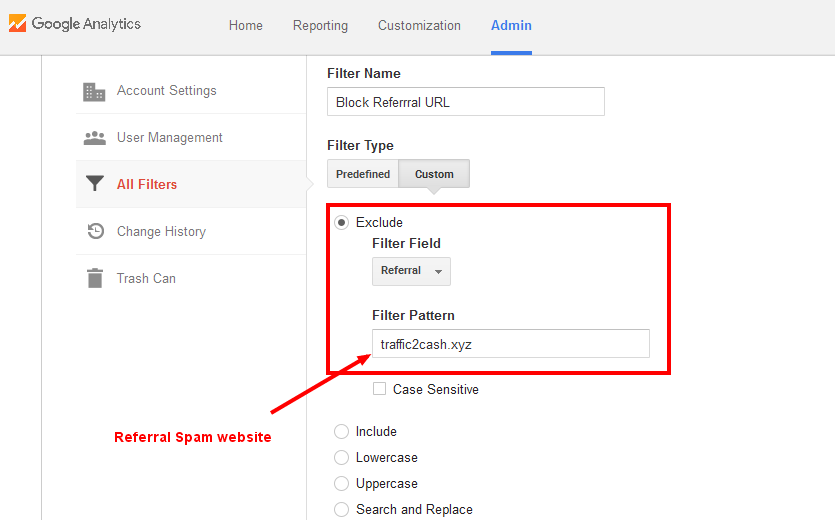Select the Uppercase radio button
The height and width of the screenshot is (520, 835).
[341, 483]
